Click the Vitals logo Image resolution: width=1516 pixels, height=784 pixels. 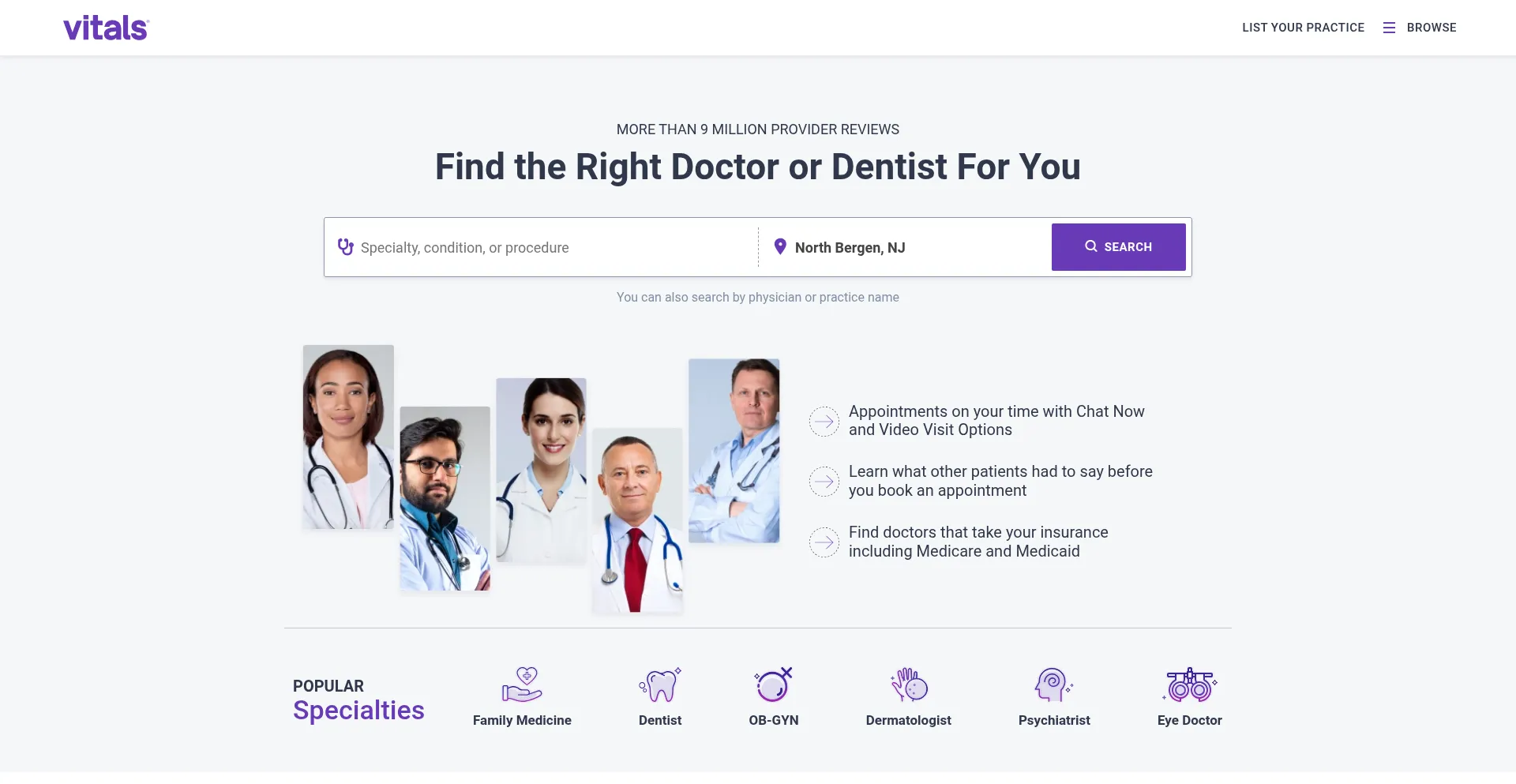point(106,28)
